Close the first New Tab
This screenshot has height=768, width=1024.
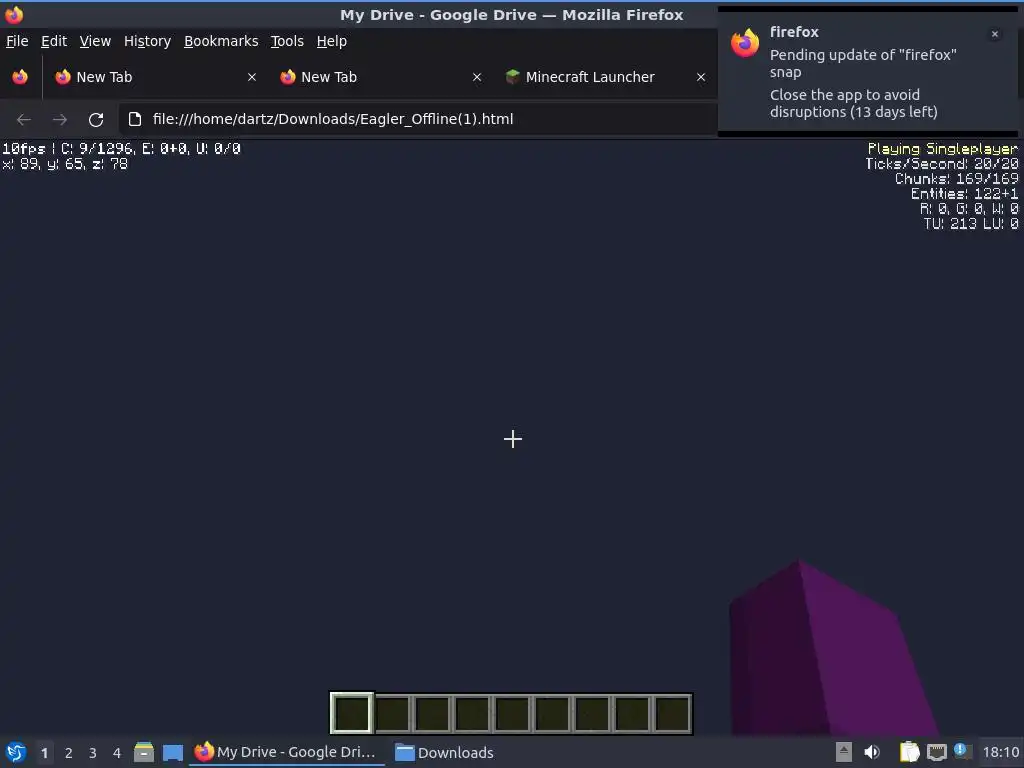252,77
